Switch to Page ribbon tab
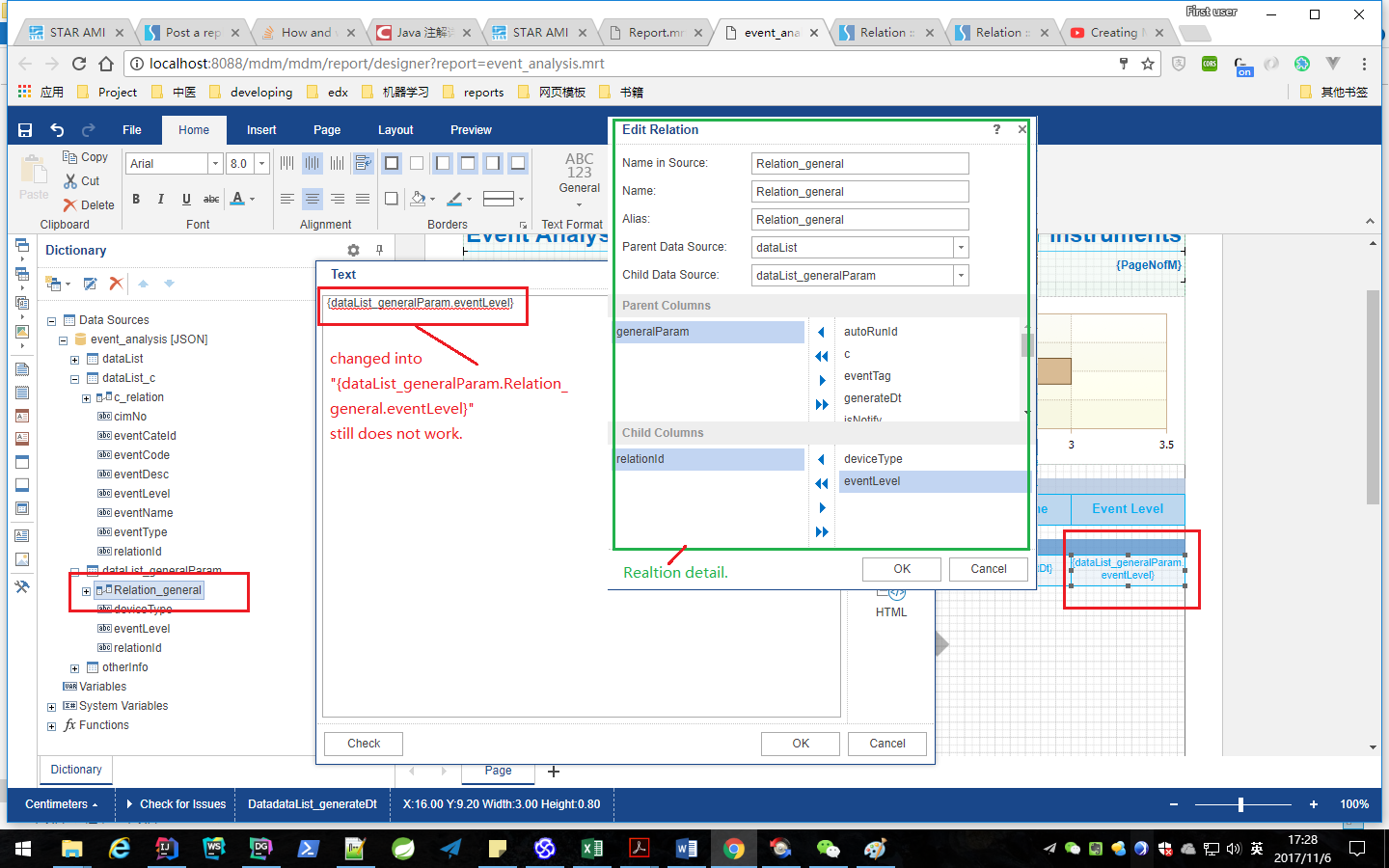The image size is (1389, 868). click(x=327, y=130)
